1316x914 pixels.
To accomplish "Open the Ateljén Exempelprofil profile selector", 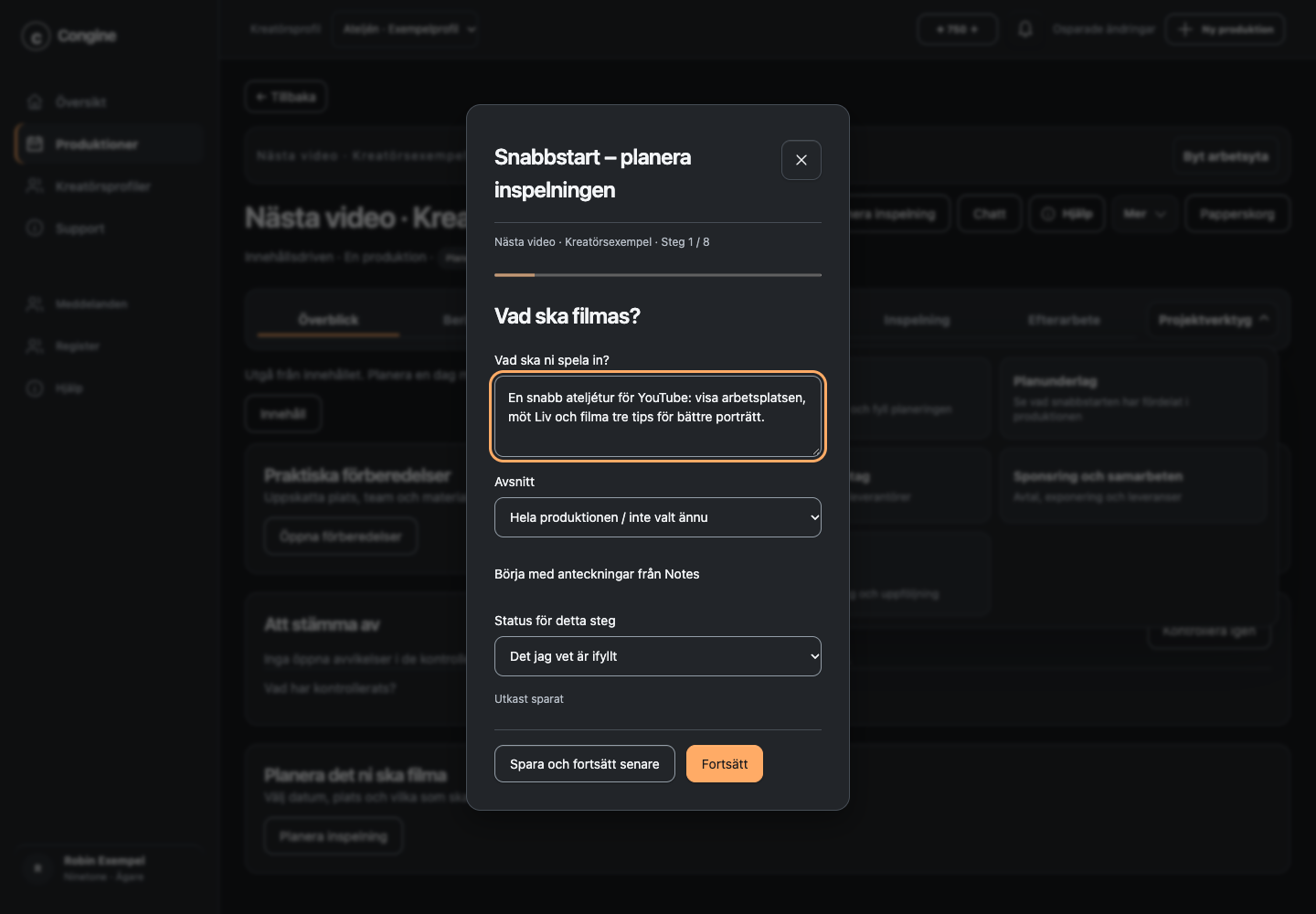I will coord(406,29).
